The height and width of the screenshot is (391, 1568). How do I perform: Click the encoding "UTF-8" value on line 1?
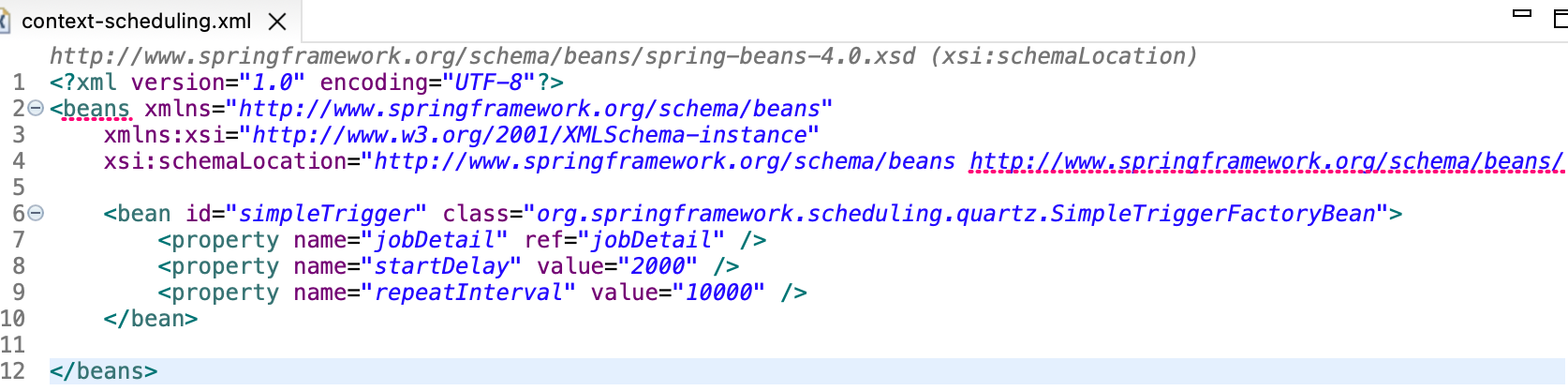(488, 83)
